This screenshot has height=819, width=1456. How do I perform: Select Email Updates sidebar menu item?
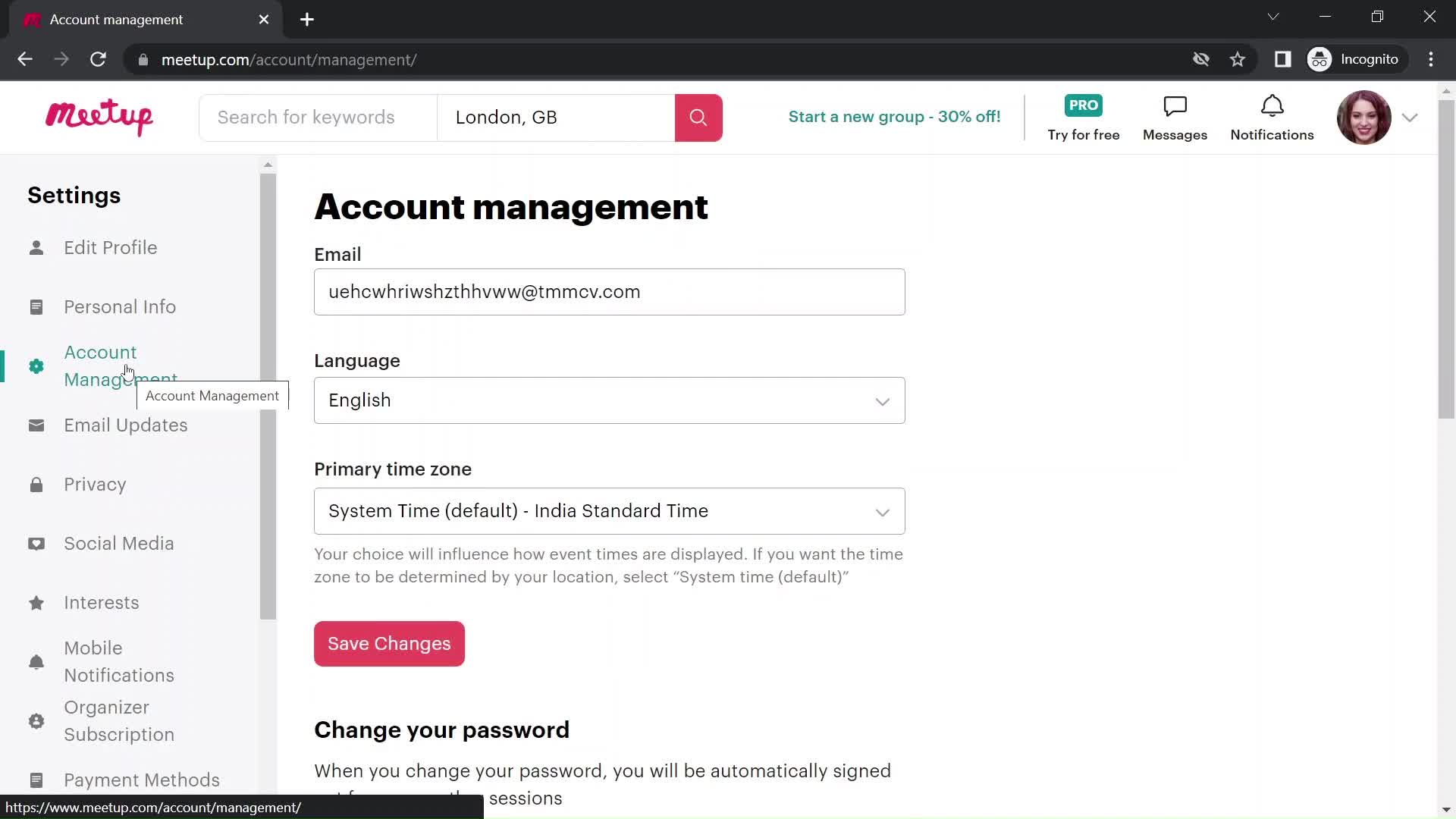(126, 425)
